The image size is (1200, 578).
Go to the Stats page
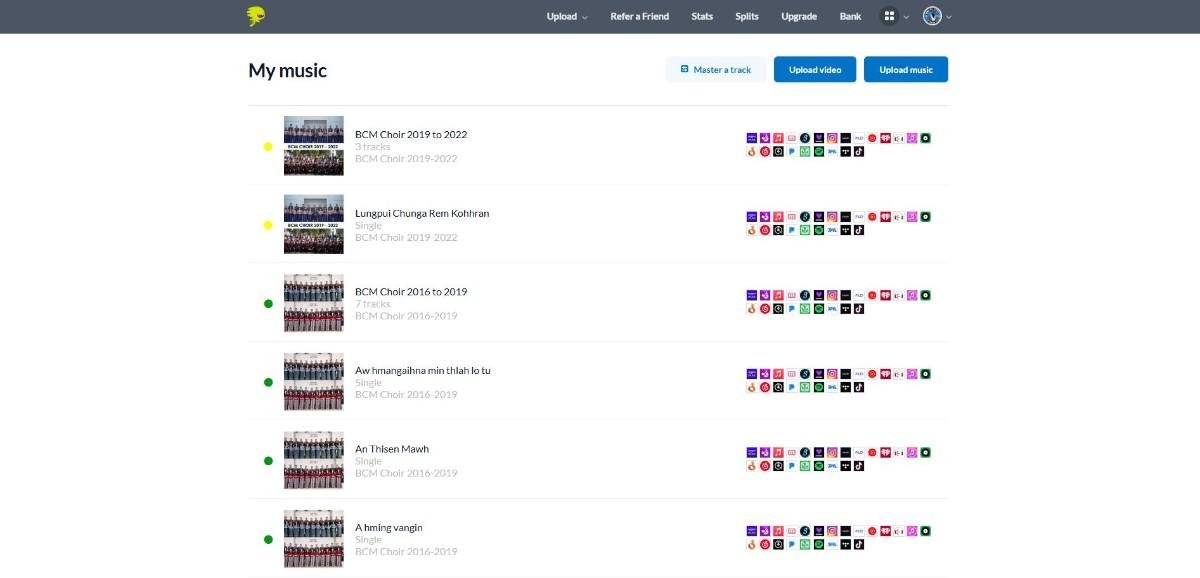[x=702, y=16]
